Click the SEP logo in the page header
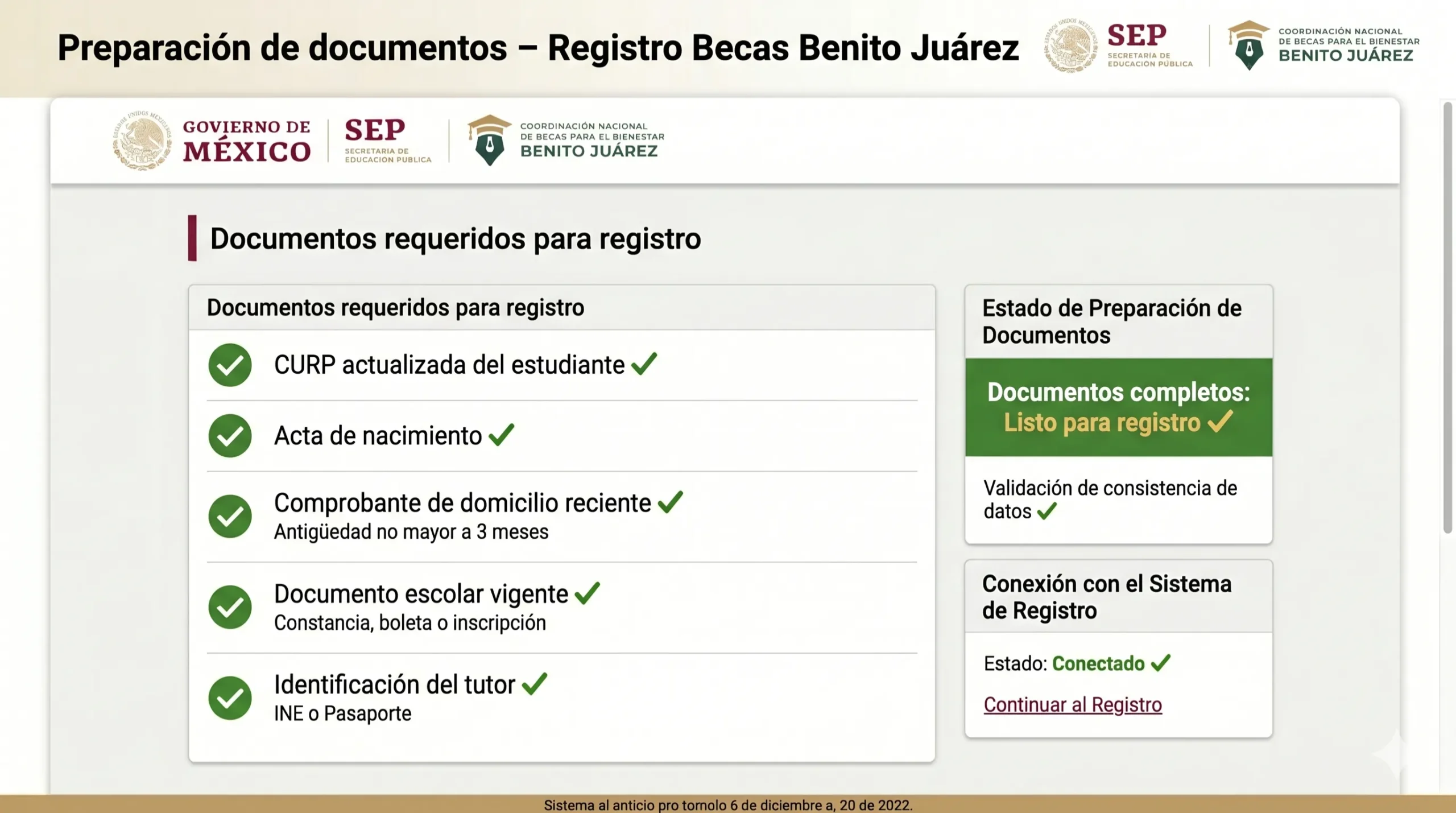Image resolution: width=1456 pixels, height=813 pixels. [x=388, y=141]
